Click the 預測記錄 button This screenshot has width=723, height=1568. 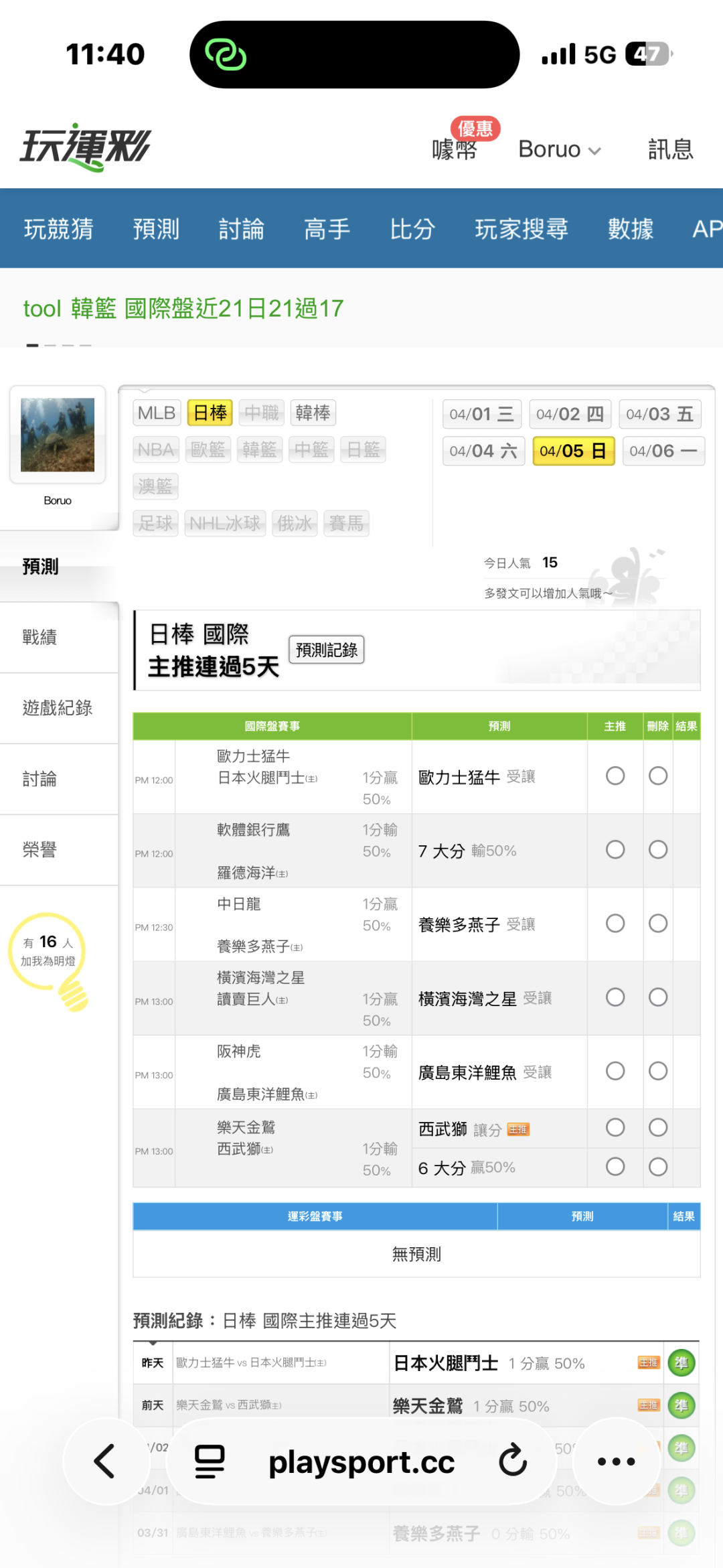(327, 650)
